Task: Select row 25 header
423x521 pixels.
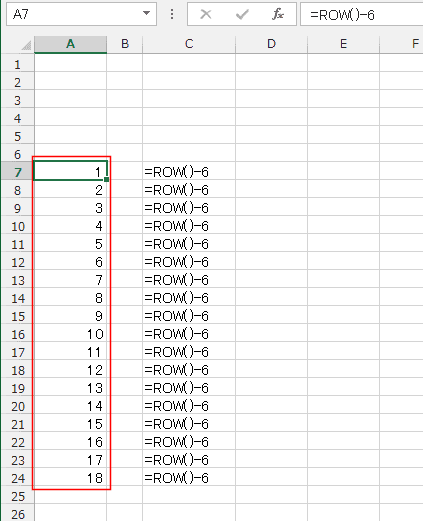Action: pyautogui.click(x=18, y=497)
